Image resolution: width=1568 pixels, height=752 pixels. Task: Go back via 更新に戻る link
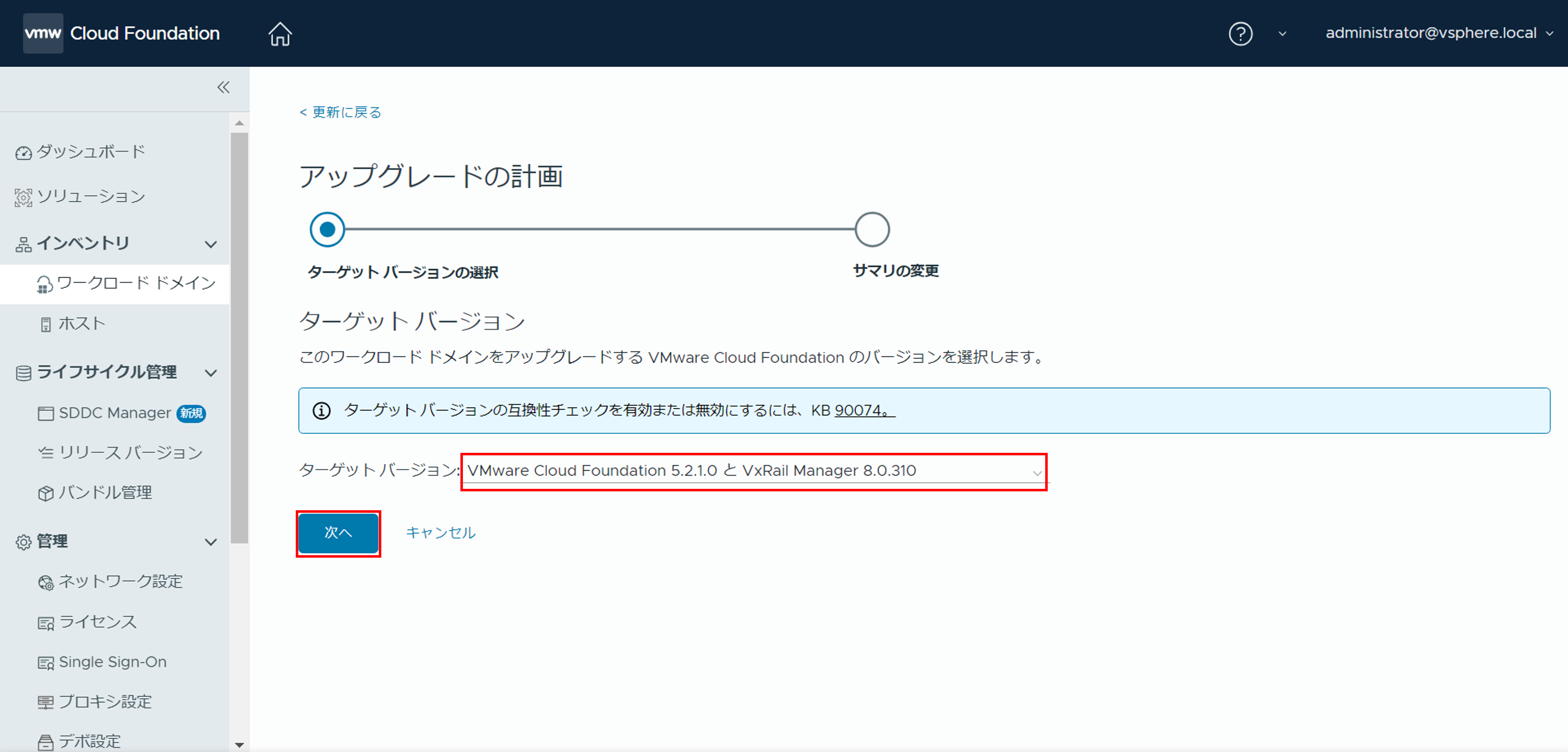tap(340, 112)
